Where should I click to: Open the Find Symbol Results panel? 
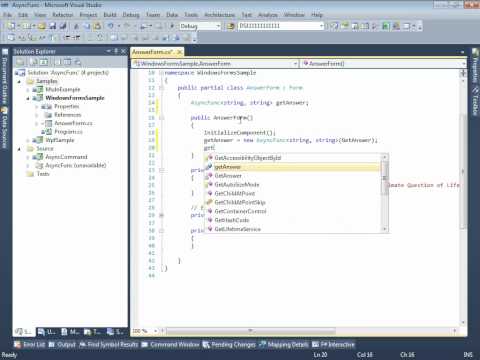tap(109, 345)
